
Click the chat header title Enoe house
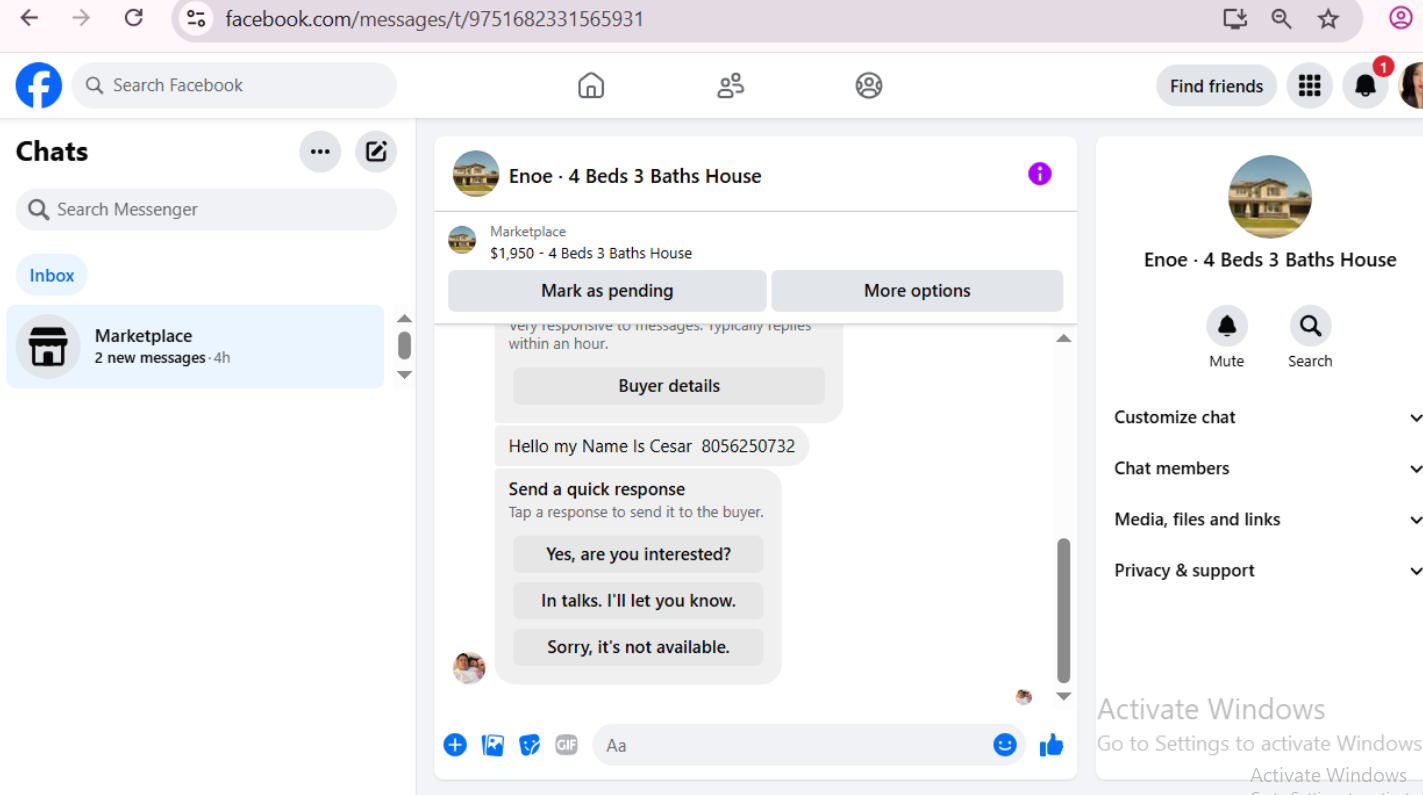tap(635, 176)
